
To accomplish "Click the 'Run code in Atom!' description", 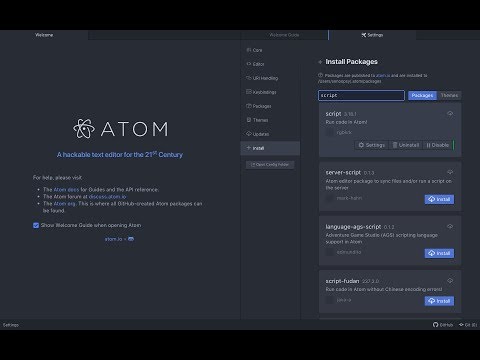I will pos(346,122).
